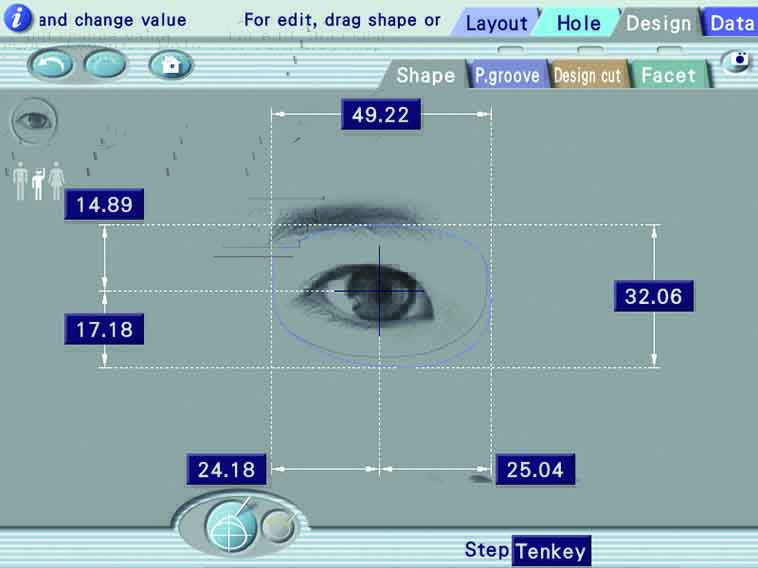Switch to the Facet sub-tab

point(668,76)
